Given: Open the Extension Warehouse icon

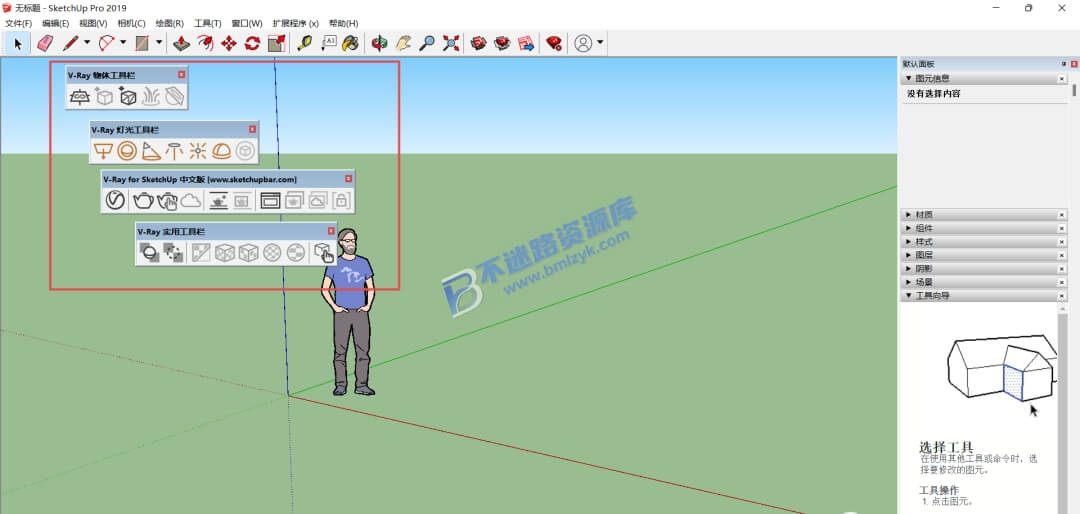Looking at the screenshot, I should 502,43.
